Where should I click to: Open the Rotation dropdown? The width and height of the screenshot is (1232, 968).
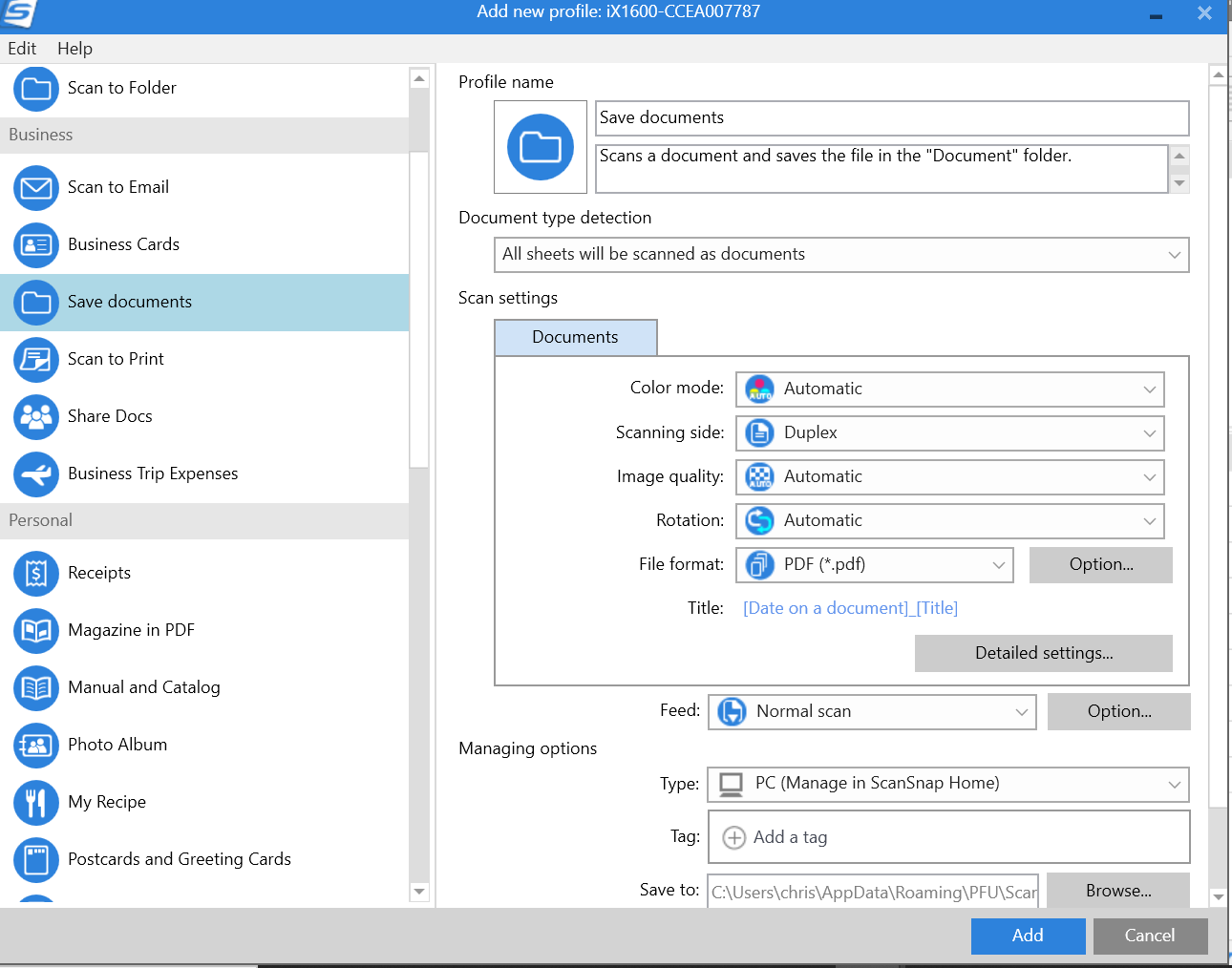[950, 520]
